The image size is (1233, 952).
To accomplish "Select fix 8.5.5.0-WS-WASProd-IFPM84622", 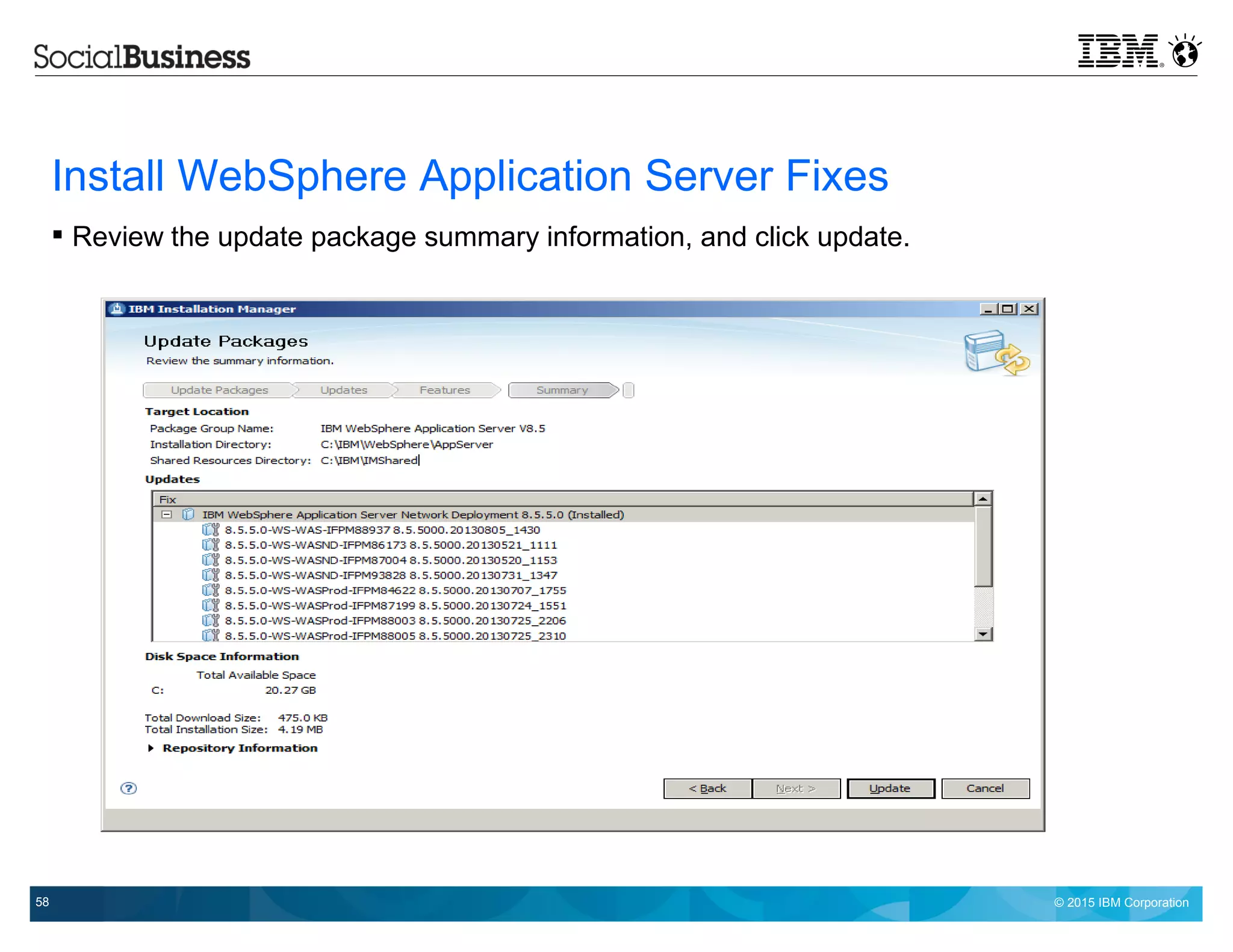I will pyautogui.click(x=396, y=590).
